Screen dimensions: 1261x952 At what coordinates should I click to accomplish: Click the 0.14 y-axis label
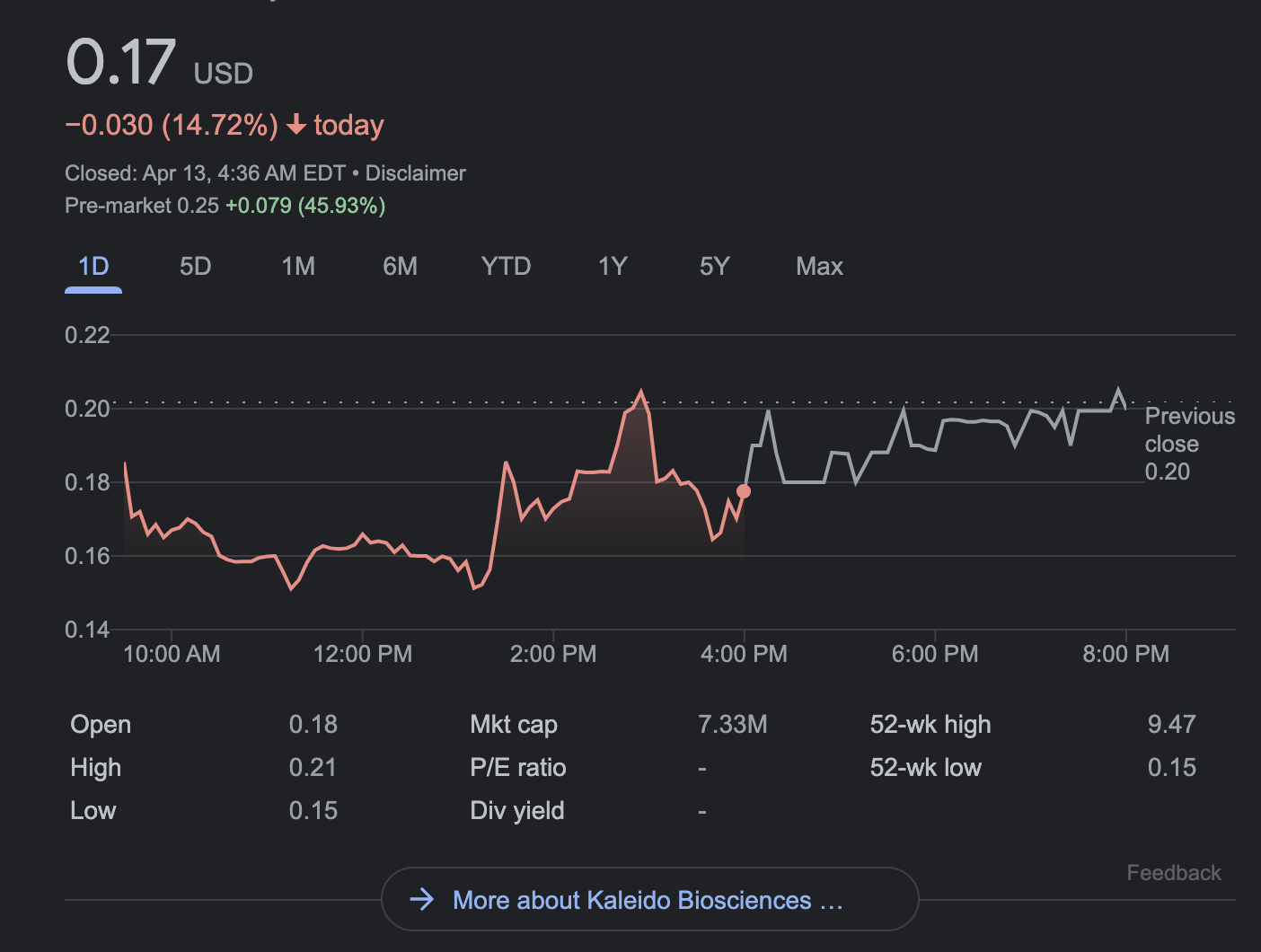pyautogui.click(x=87, y=630)
